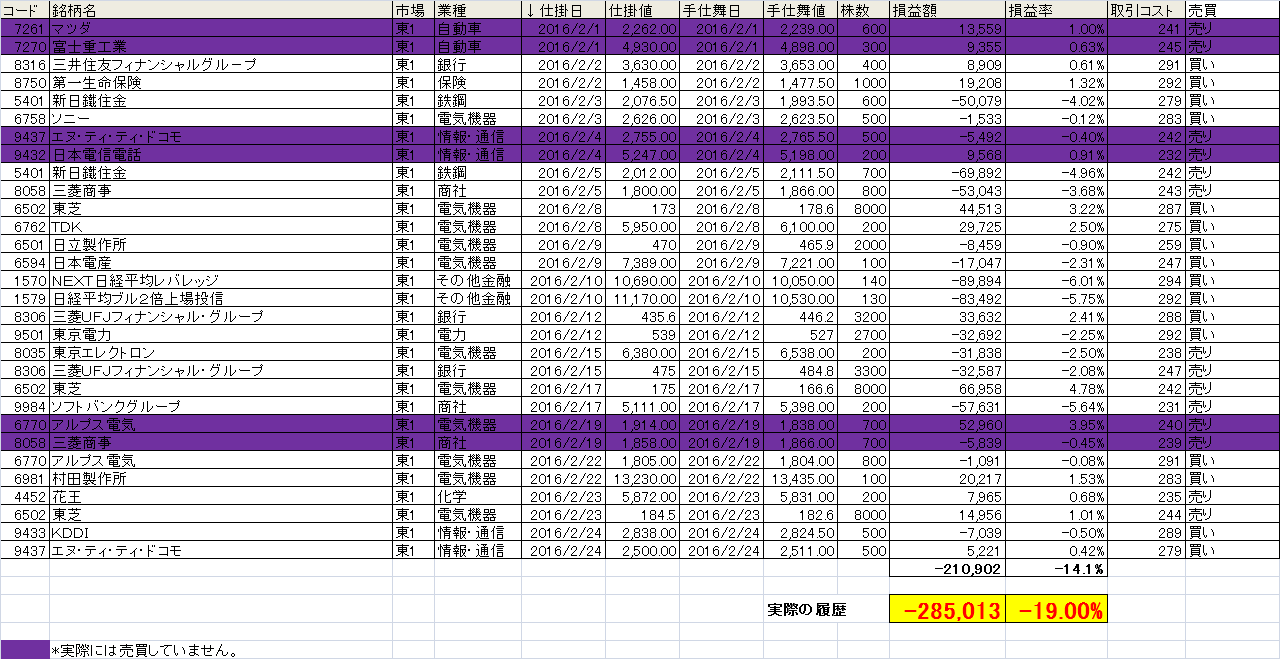Click the 三井住友フィナンシャルグループ cell
Screen dimensions: 1280x659
coord(221,64)
